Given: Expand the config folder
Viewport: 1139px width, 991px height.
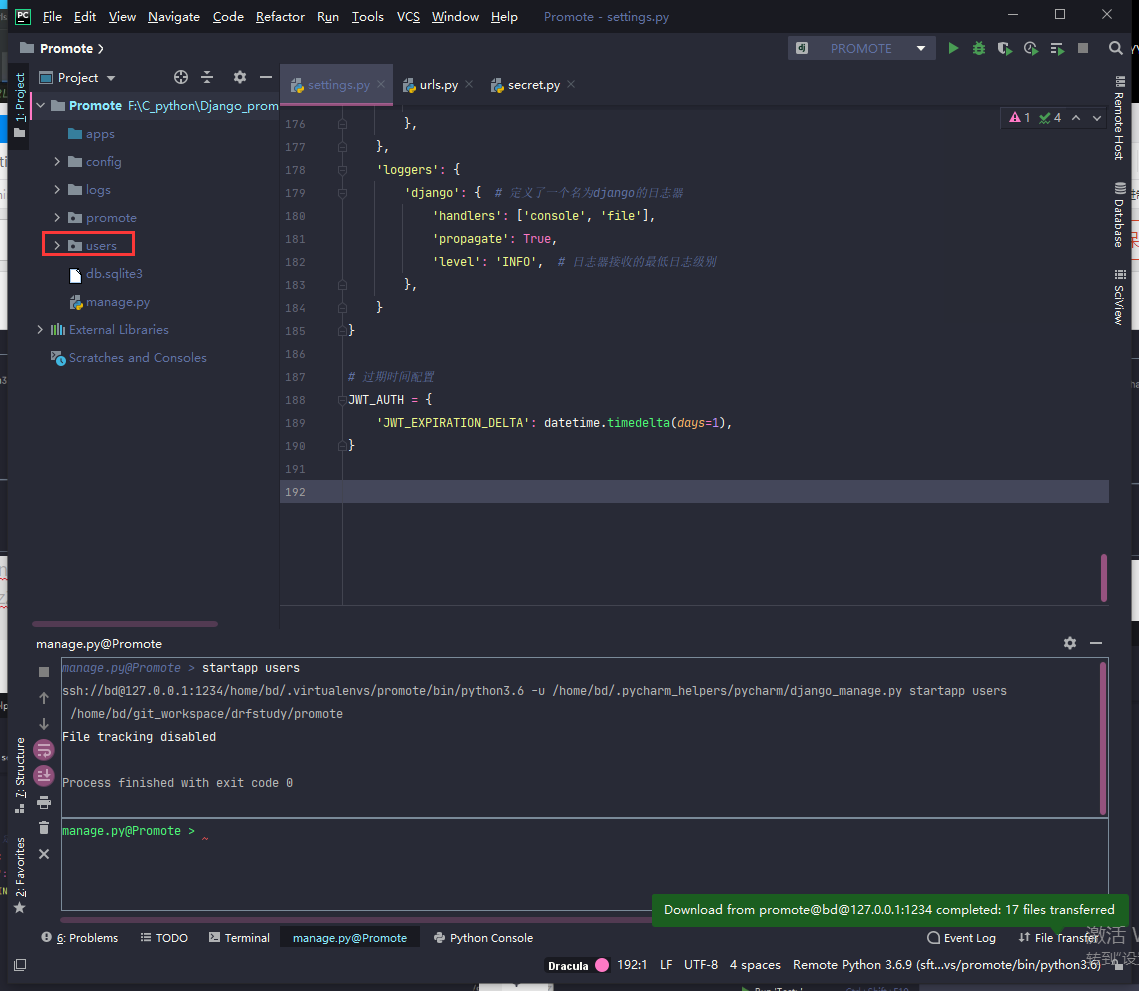Looking at the screenshot, I should pyautogui.click(x=57, y=161).
